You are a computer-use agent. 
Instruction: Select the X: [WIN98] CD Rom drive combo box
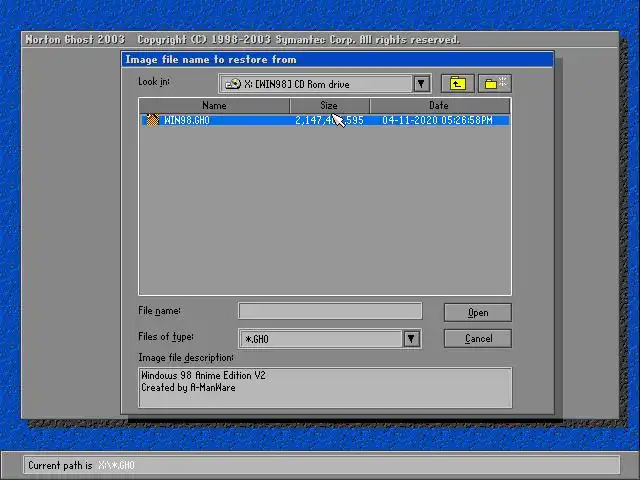[x=324, y=84]
